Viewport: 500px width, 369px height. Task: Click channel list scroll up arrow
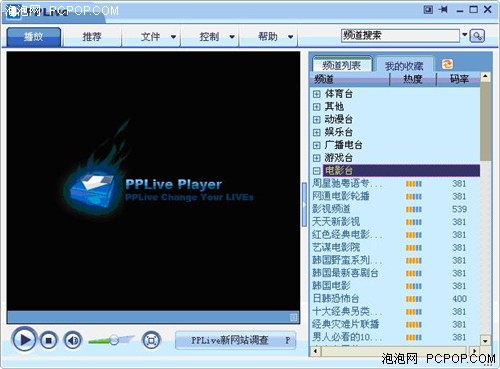click(485, 77)
